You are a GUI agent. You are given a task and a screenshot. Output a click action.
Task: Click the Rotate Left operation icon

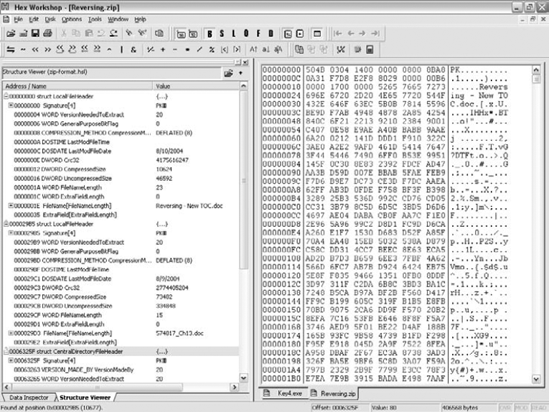60,50
